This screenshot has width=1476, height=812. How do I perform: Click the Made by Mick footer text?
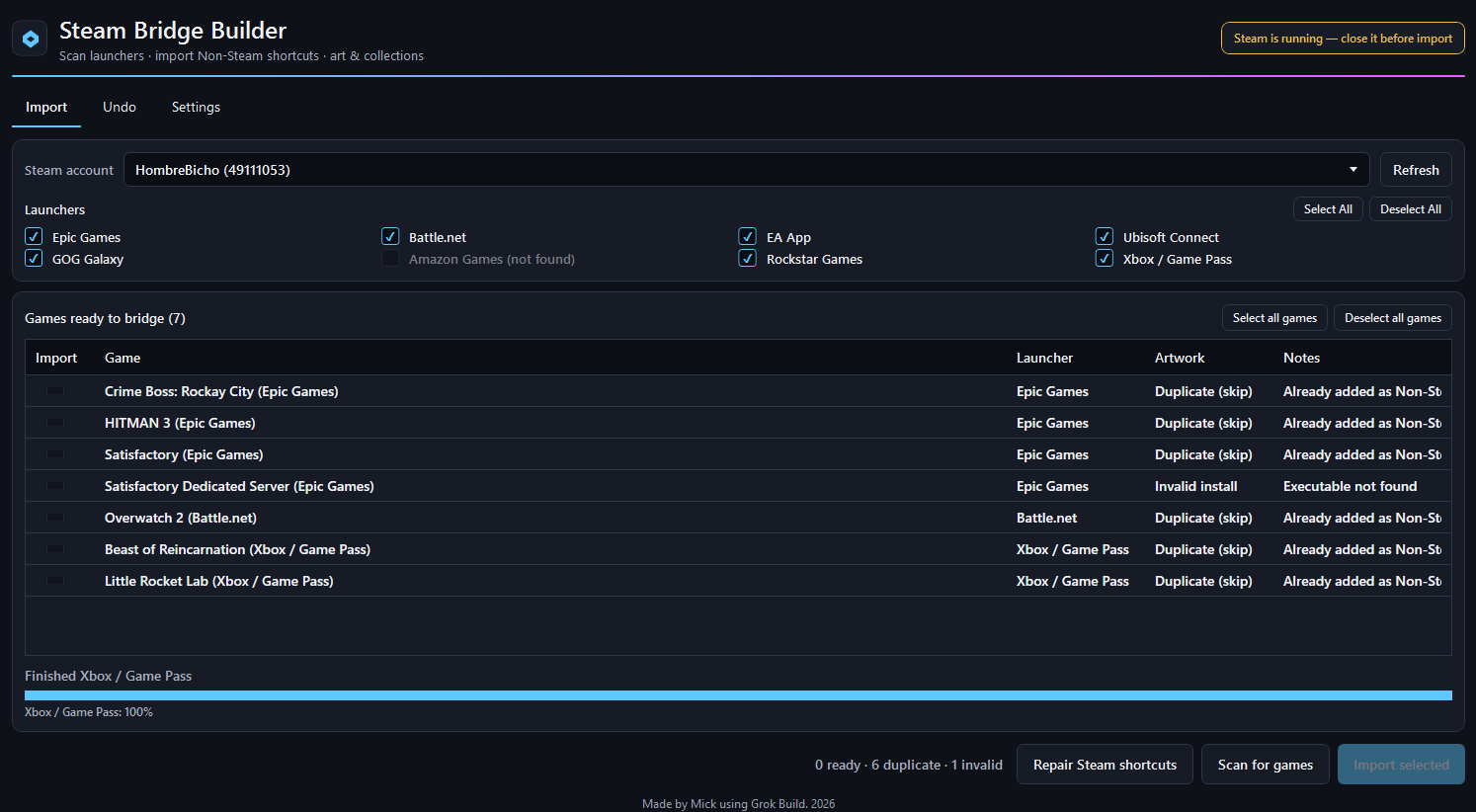click(738, 804)
